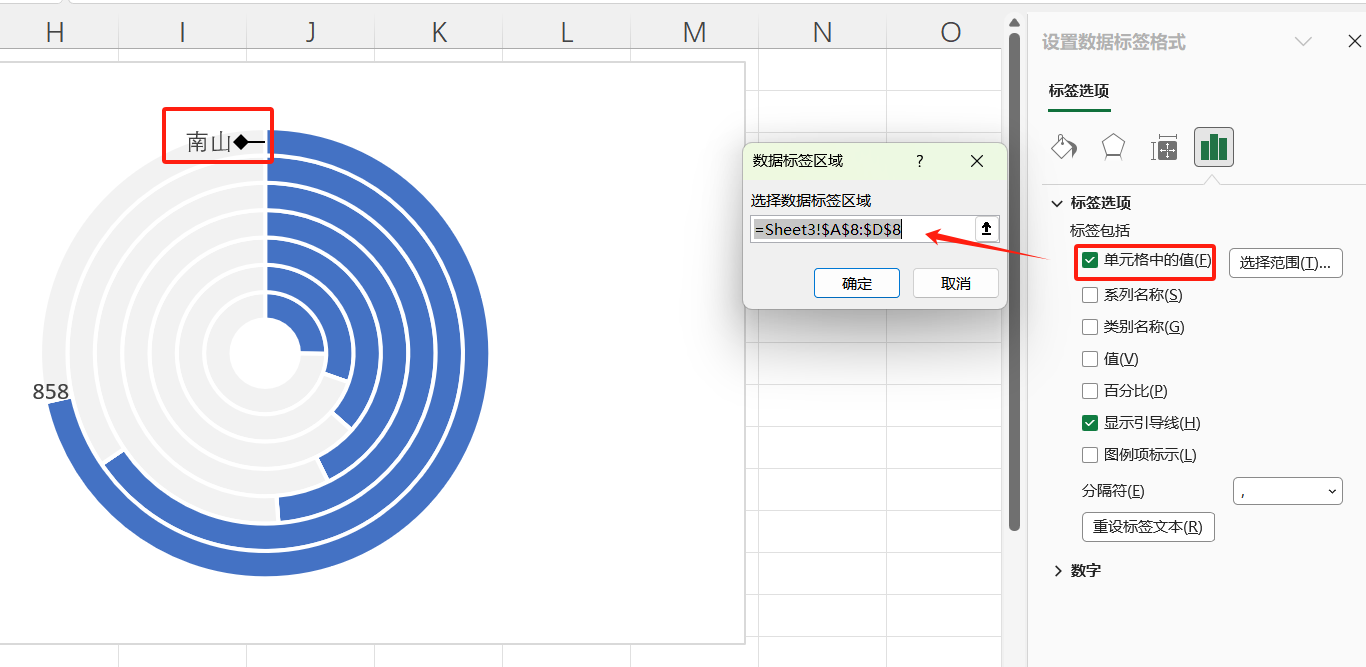Click the 重设标签文本 button

[x=1148, y=527]
